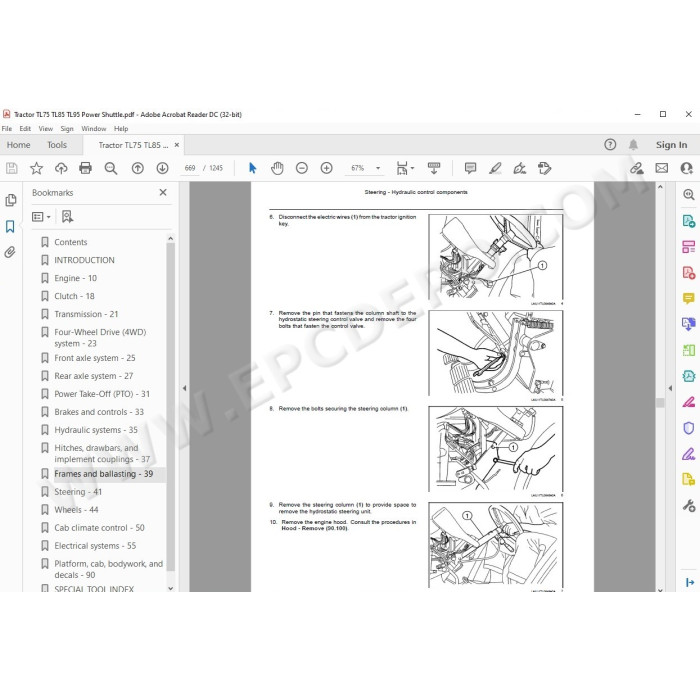
Task: Open the Sign menu
Action: [x=67, y=129]
